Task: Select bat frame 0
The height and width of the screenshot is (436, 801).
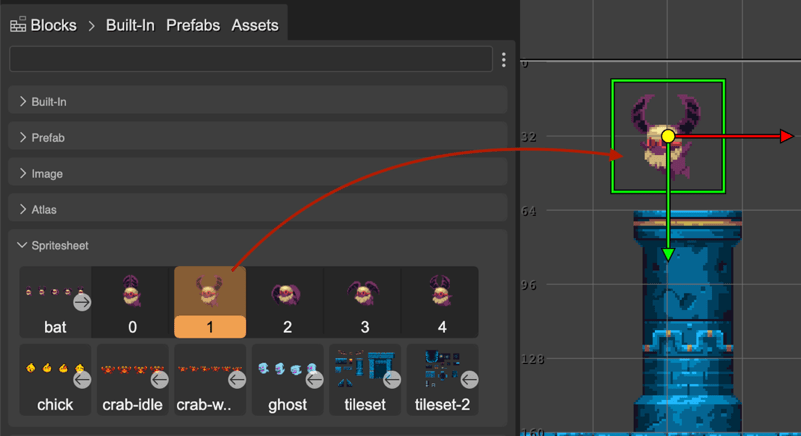Action: 132,302
